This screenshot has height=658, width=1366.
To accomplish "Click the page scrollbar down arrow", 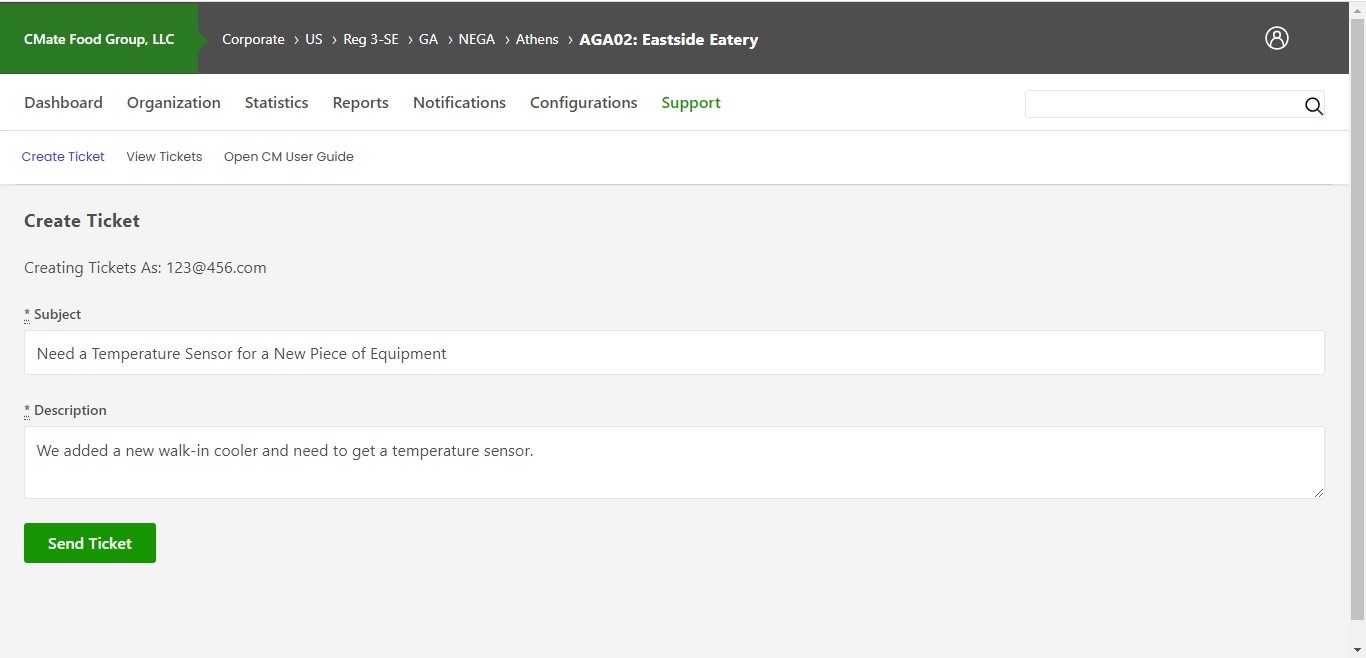I will coord(1358,649).
